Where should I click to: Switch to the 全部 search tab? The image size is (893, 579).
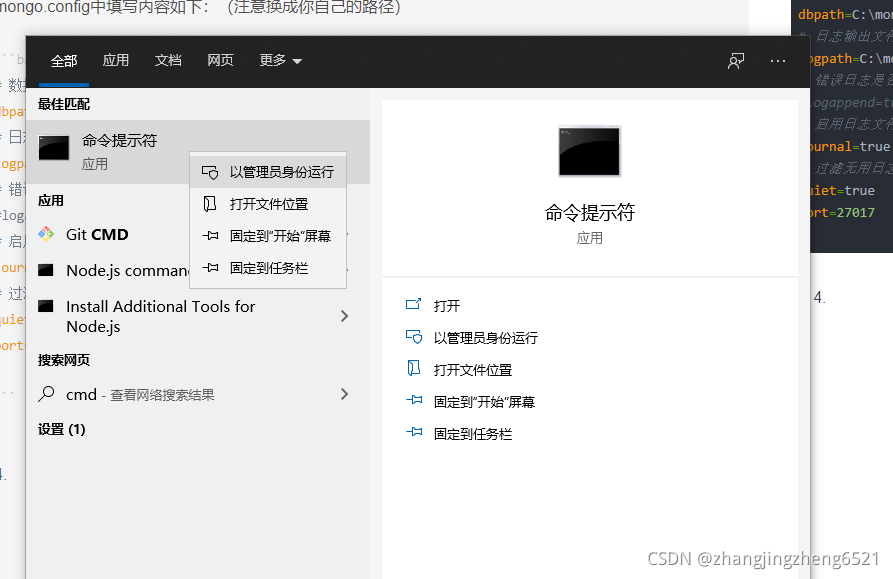64,60
